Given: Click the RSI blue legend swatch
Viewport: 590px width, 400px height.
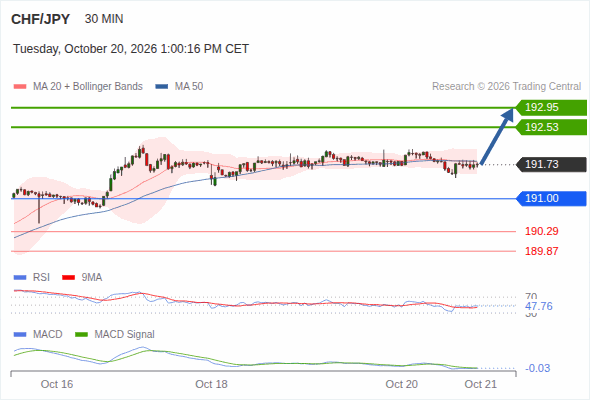Looking at the screenshot, I should [x=20, y=278].
